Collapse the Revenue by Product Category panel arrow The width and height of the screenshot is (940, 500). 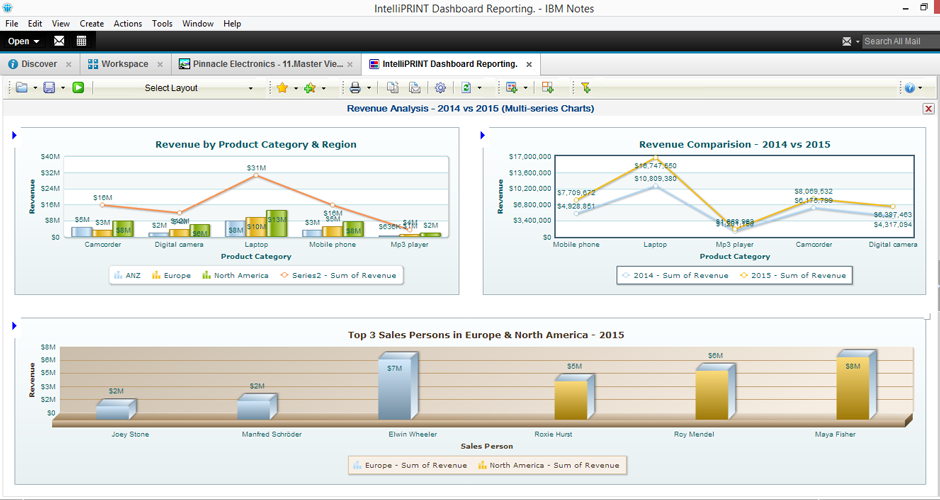coord(15,135)
